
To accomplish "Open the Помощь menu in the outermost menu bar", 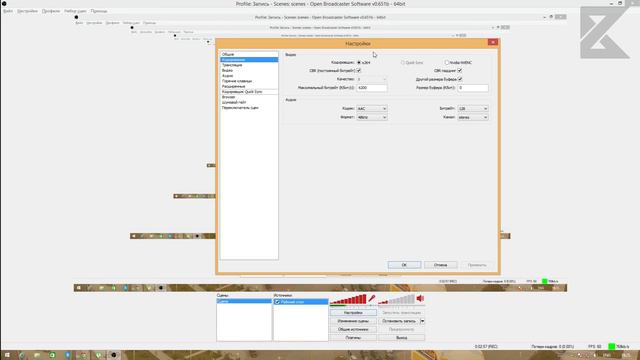I will coord(99,11).
